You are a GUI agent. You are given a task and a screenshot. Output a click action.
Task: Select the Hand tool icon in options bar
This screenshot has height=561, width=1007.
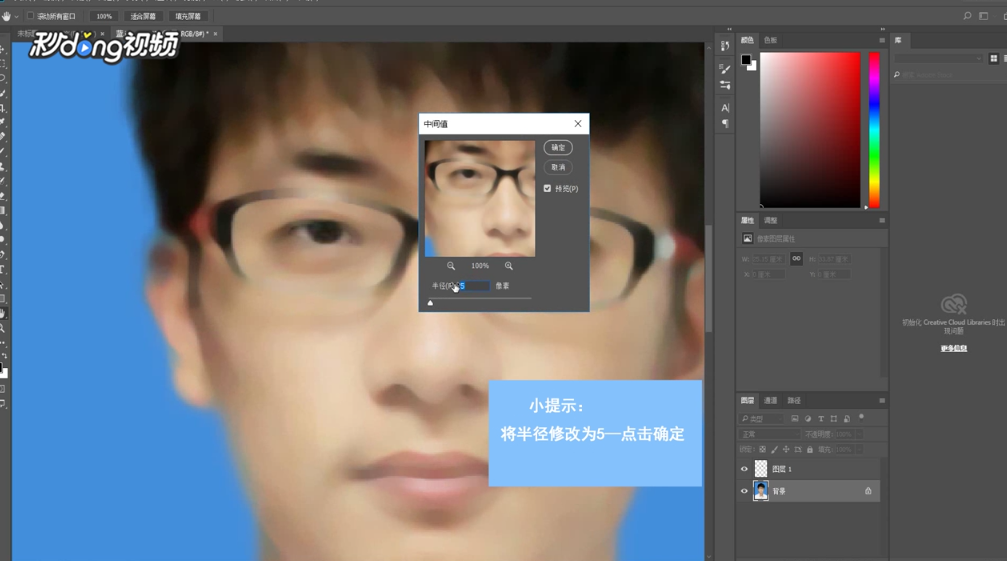[x=6, y=17]
